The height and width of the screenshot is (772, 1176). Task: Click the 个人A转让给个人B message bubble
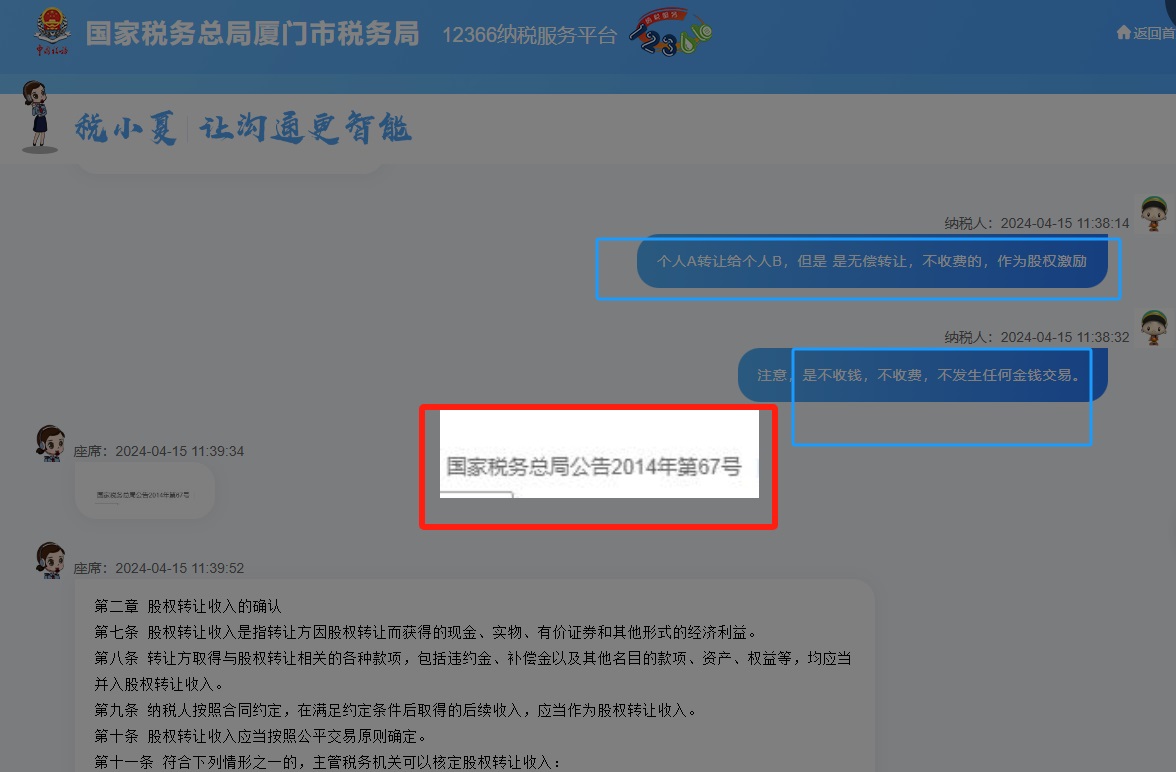click(870, 262)
